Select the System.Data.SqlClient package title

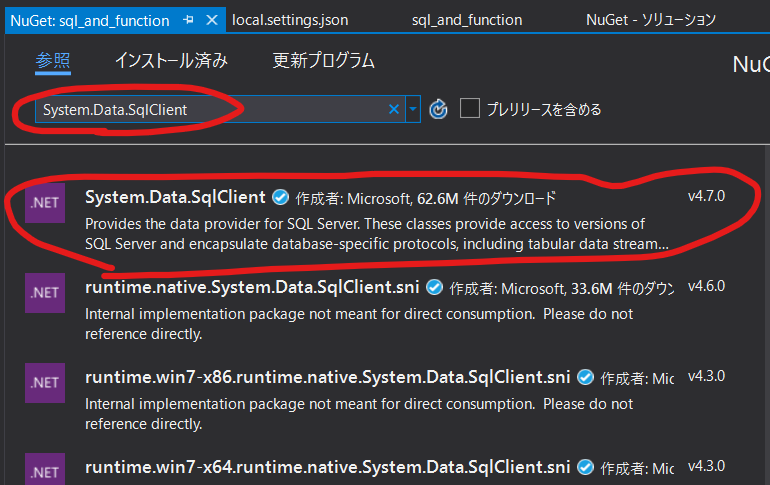(x=175, y=197)
